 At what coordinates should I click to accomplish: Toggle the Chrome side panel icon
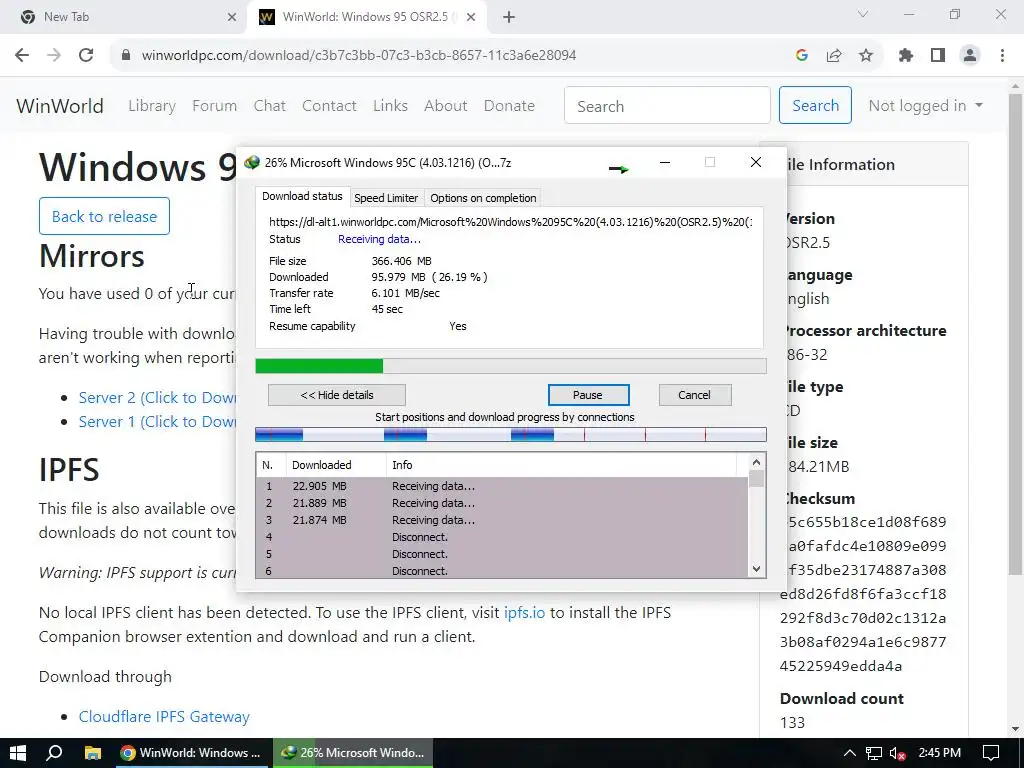tap(938, 56)
